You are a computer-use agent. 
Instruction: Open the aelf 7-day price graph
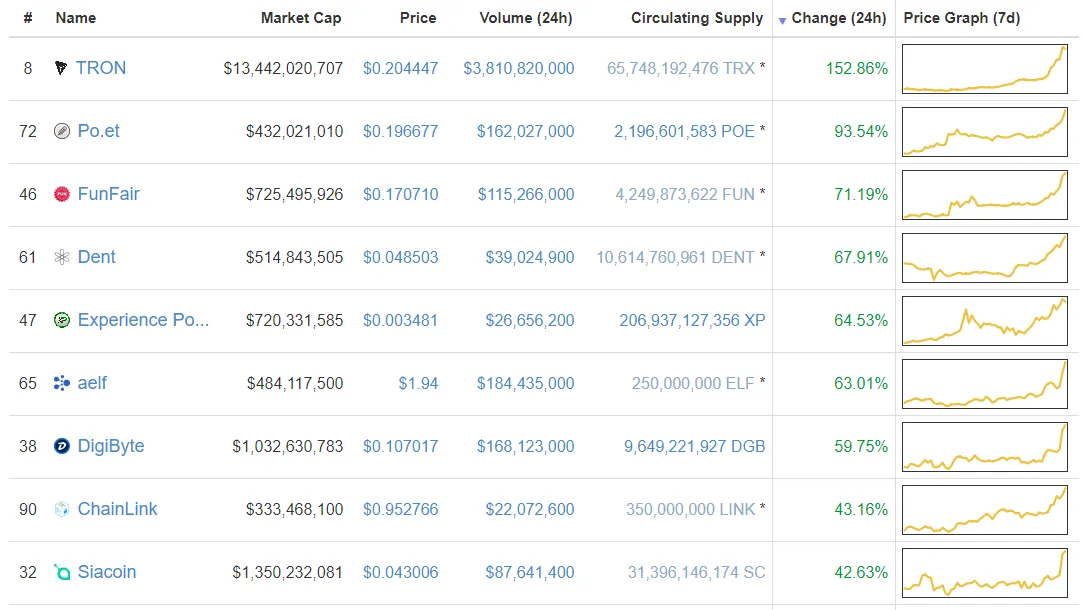pyautogui.click(x=984, y=383)
